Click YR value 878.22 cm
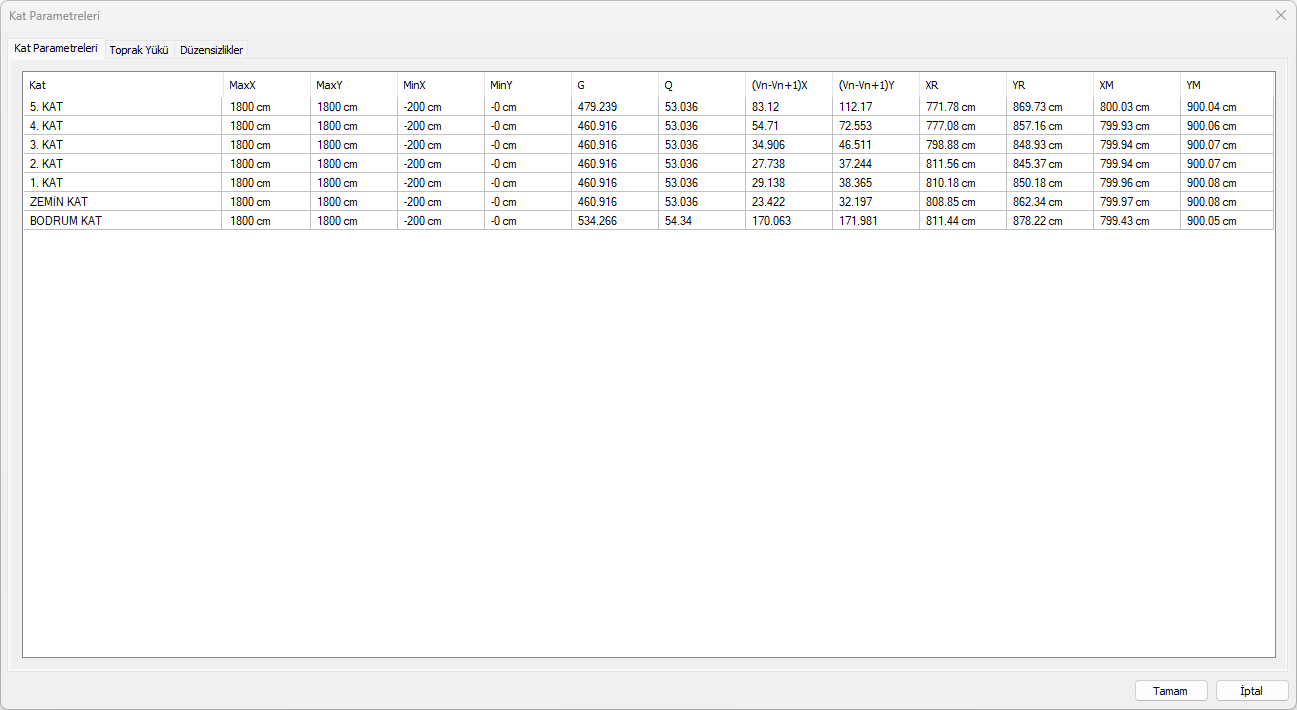 1049,221
